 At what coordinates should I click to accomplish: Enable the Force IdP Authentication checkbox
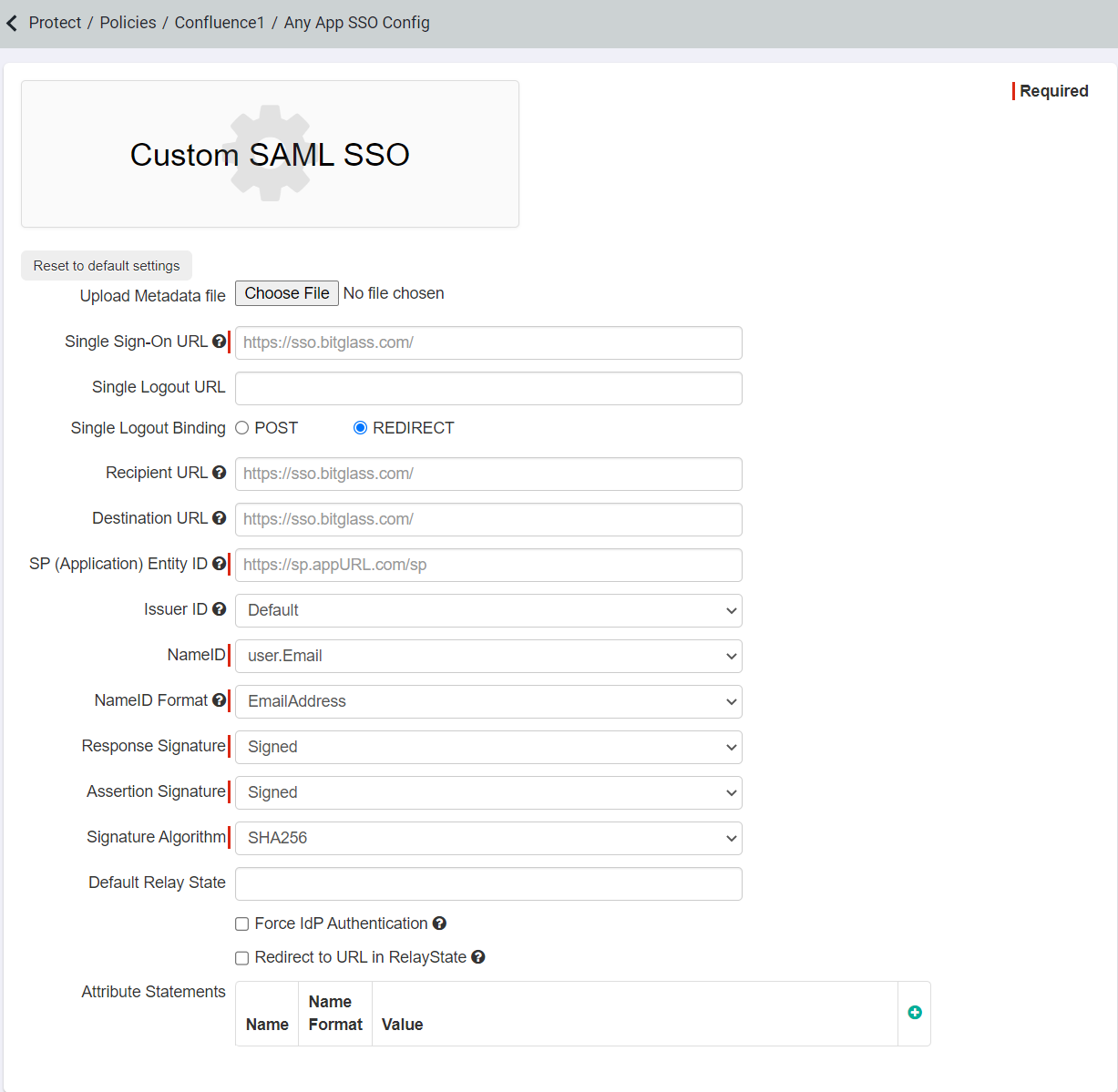coord(241,924)
